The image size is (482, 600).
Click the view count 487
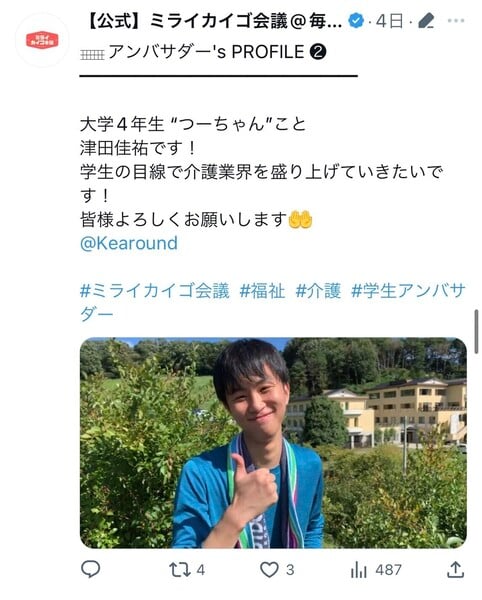(x=388, y=570)
